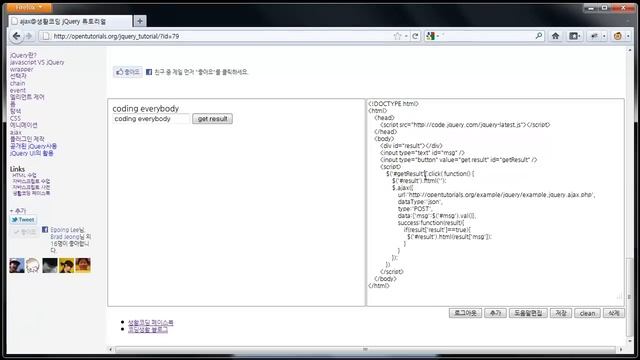
Task: Click the 삭제 button
Action: (x=614, y=313)
